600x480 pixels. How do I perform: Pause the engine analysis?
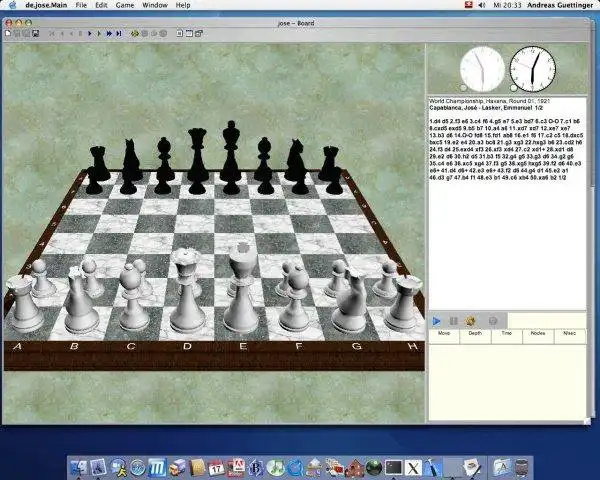pos(453,321)
